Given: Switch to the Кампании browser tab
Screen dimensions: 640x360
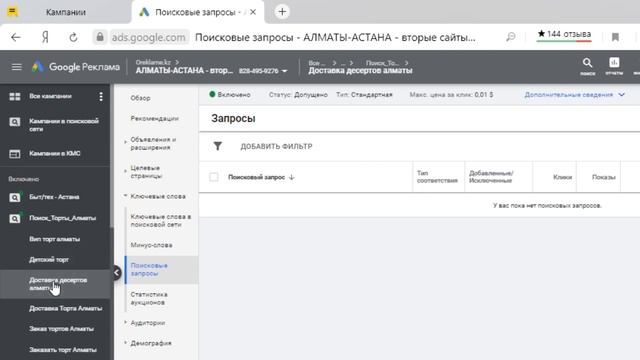Looking at the screenshot, I should click(x=65, y=12).
